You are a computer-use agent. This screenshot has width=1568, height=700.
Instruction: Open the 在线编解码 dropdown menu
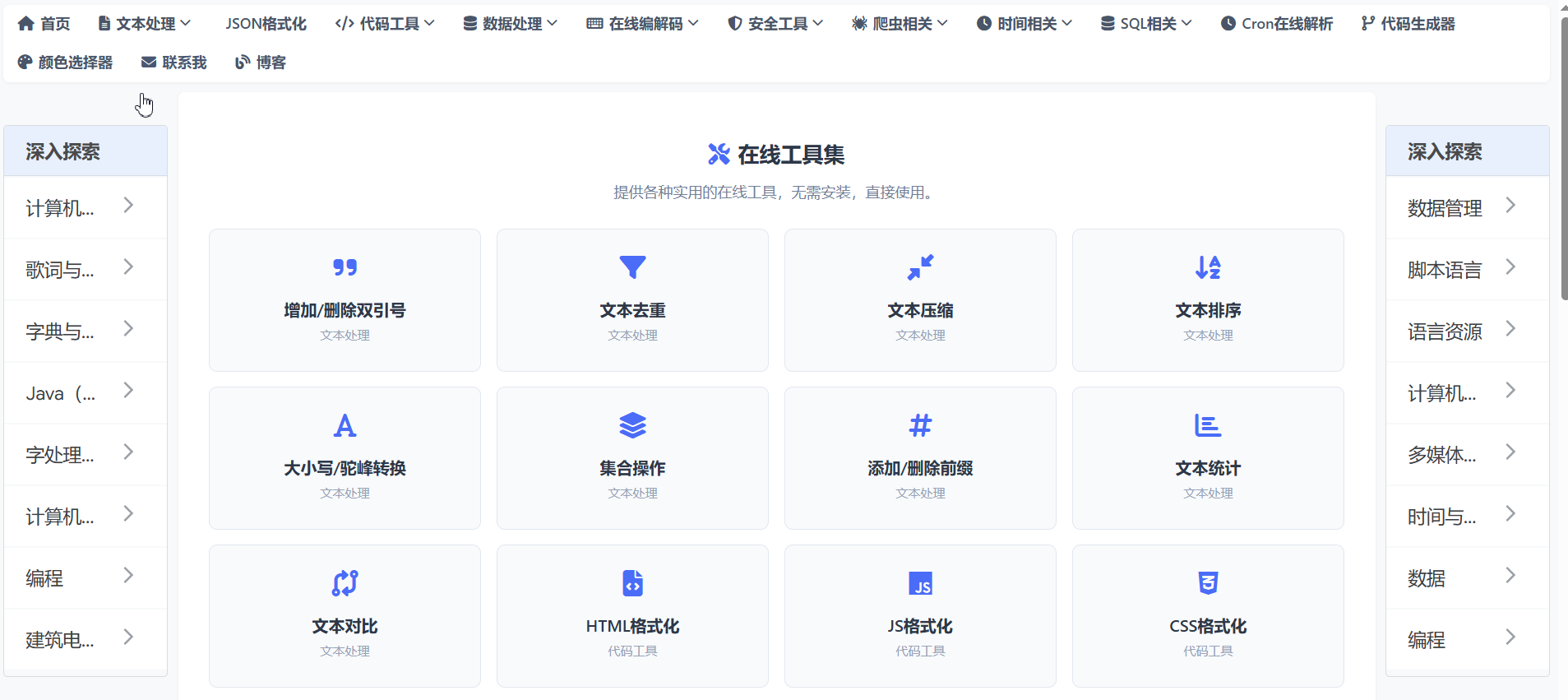[643, 24]
